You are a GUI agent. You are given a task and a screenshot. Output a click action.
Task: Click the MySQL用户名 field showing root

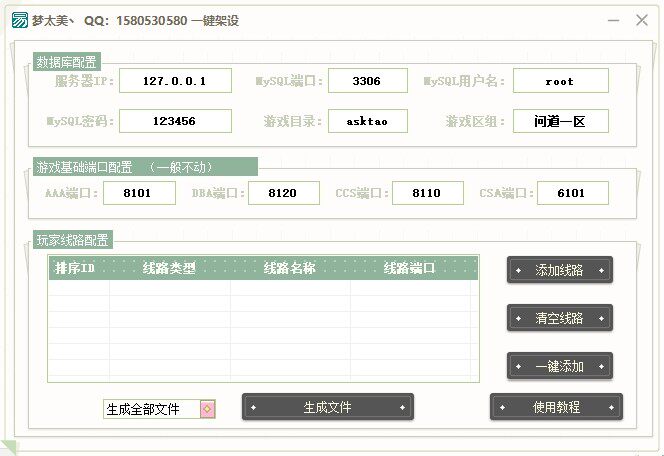[x=561, y=80]
